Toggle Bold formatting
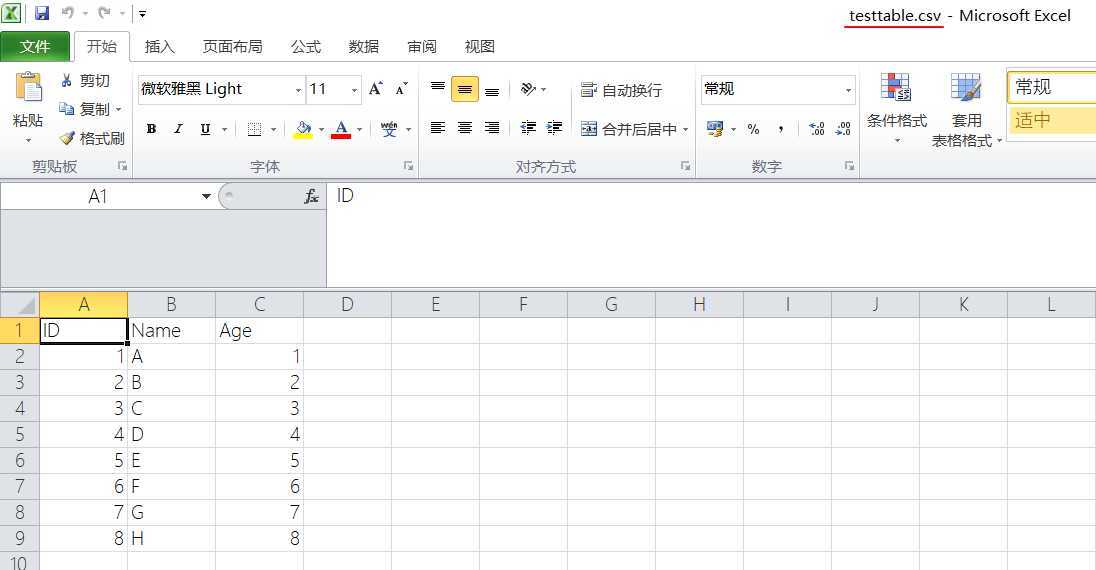 [x=151, y=129]
